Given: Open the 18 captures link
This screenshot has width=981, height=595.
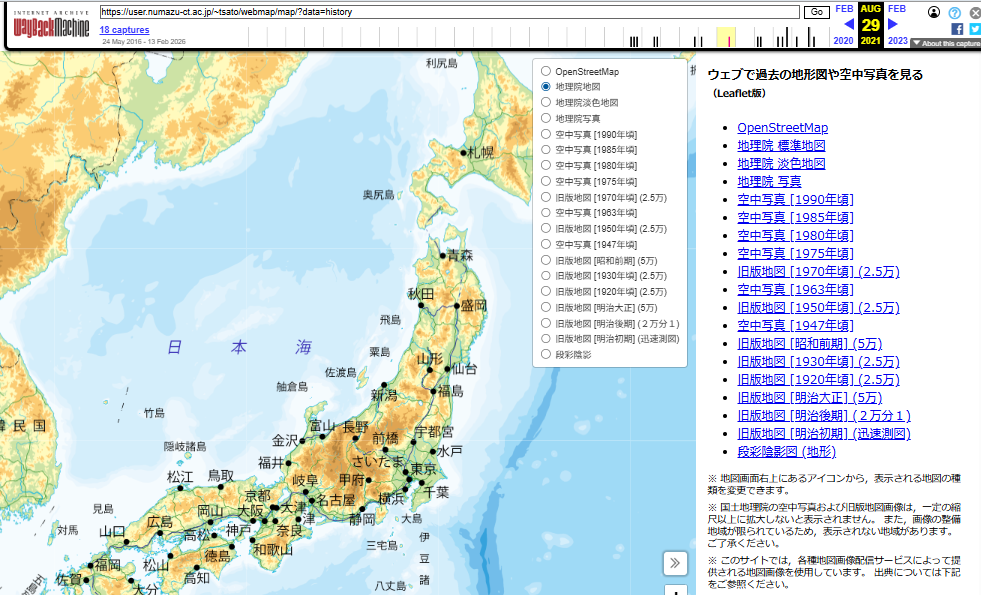Looking at the screenshot, I should coord(124,30).
